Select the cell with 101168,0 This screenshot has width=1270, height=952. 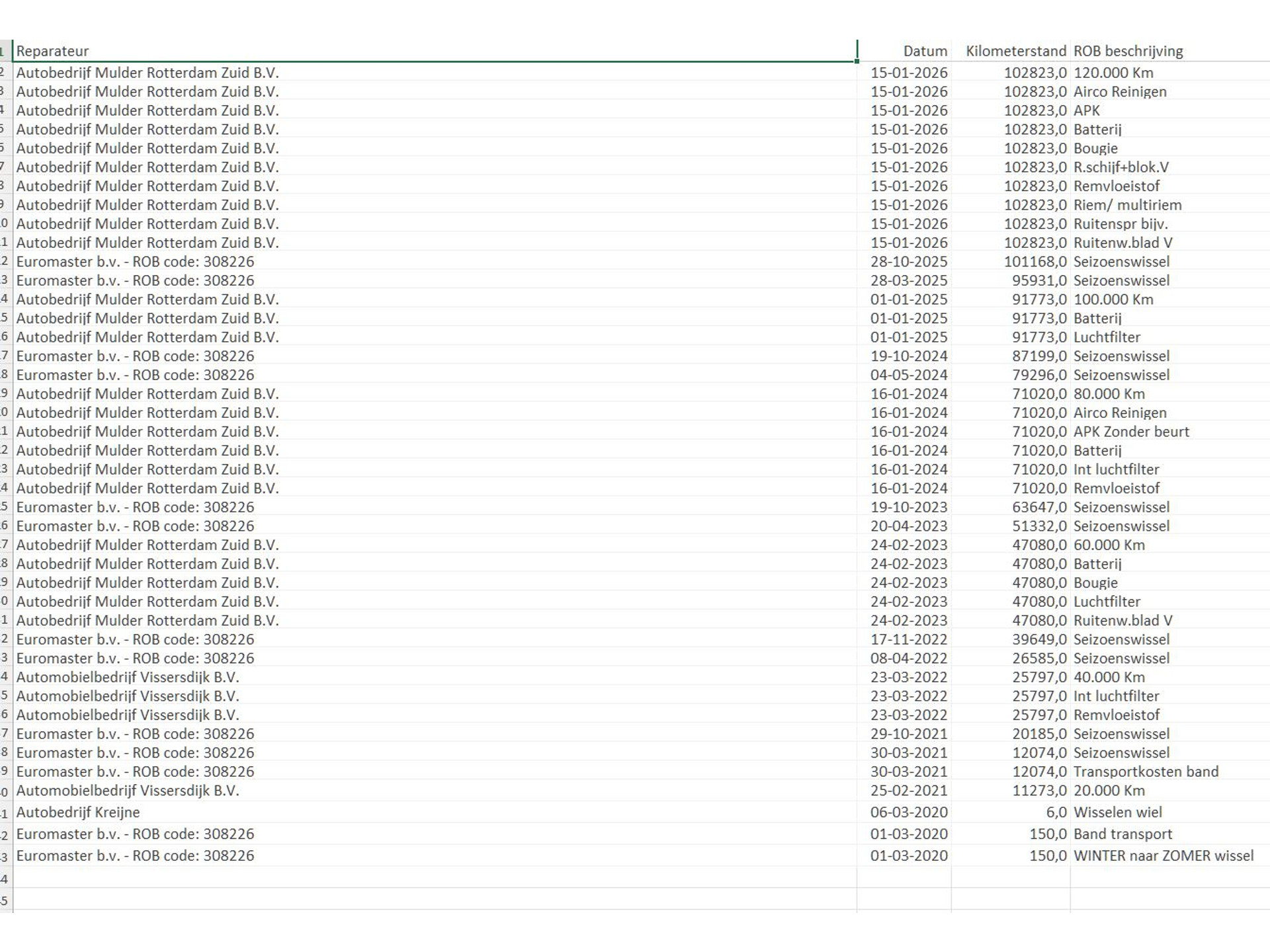pyautogui.click(x=1035, y=261)
